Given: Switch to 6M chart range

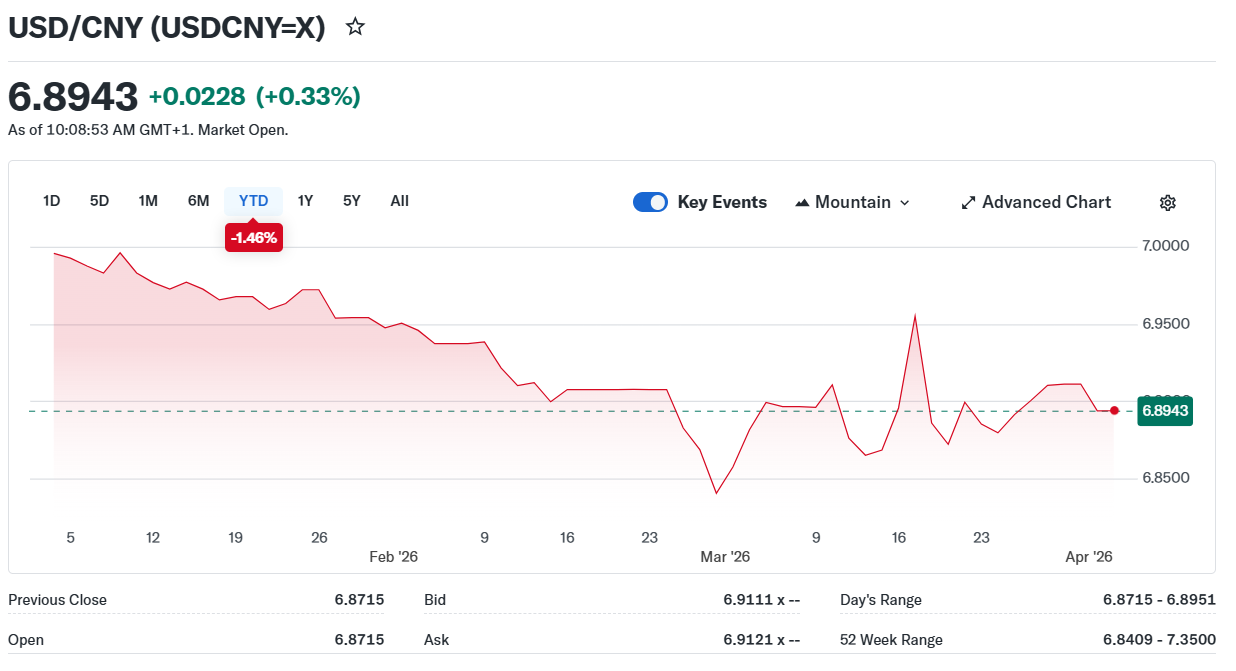Looking at the screenshot, I should pos(198,201).
